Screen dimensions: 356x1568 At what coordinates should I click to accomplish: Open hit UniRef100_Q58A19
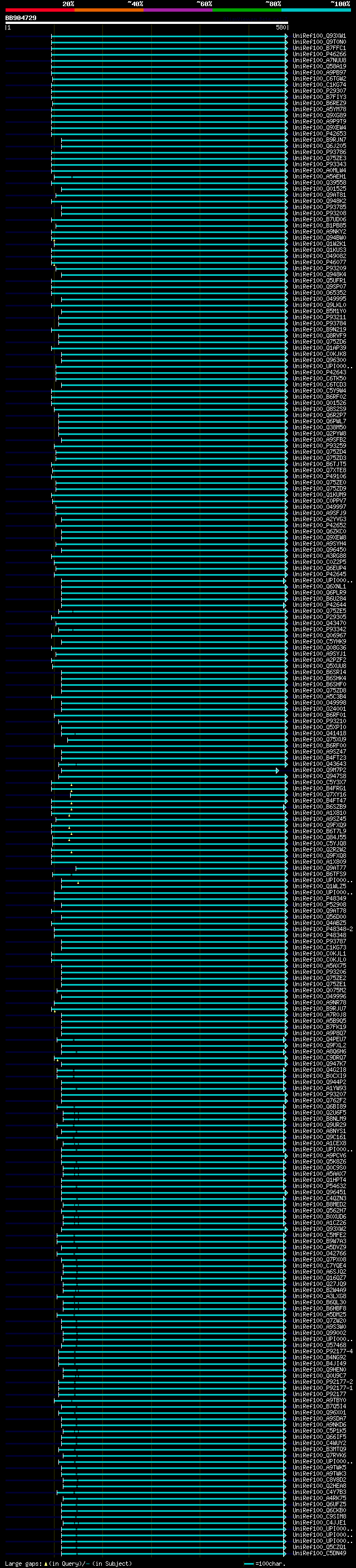[319, 66]
